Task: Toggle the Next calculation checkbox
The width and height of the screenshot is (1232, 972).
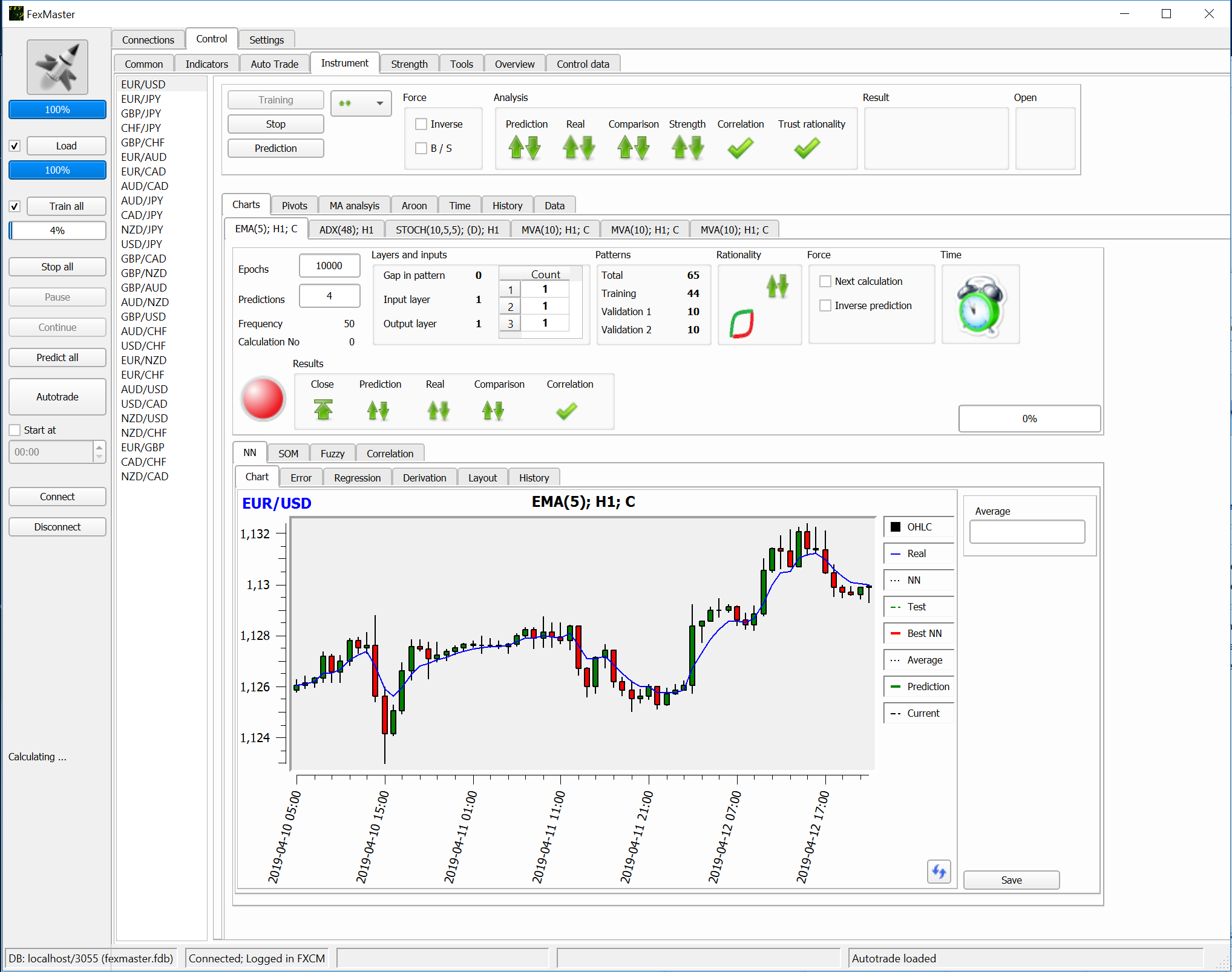Action: click(825, 281)
